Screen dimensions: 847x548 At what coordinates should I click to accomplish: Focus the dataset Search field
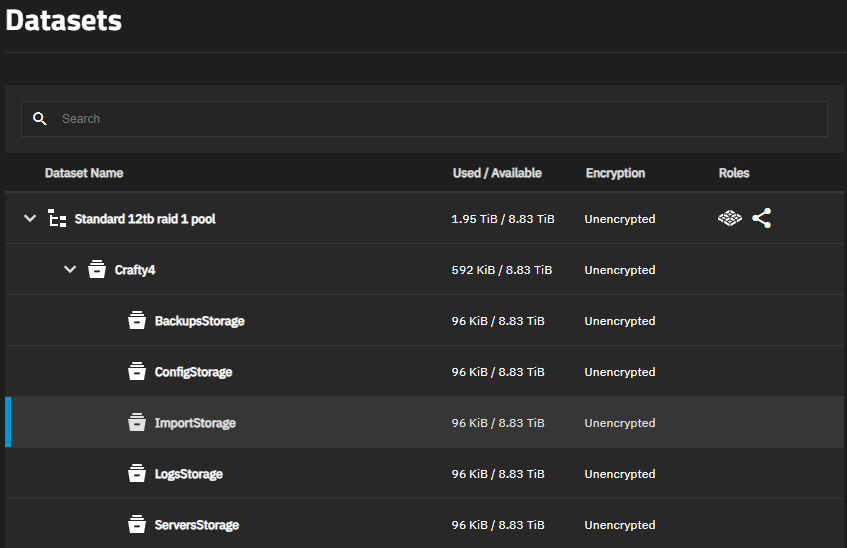(x=440, y=119)
